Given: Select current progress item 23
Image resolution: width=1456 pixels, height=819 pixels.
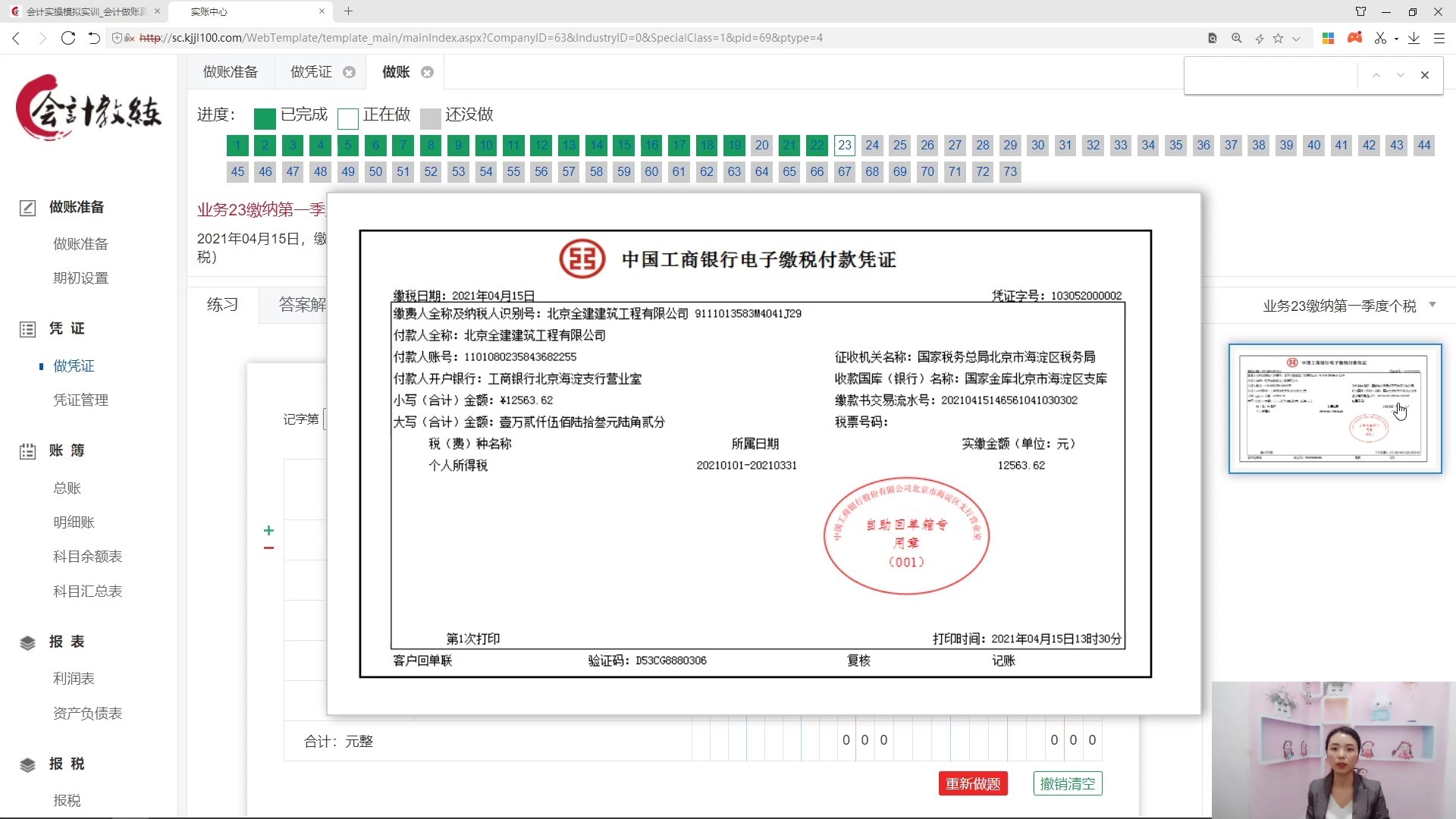Looking at the screenshot, I should pyautogui.click(x=845, y=145).
